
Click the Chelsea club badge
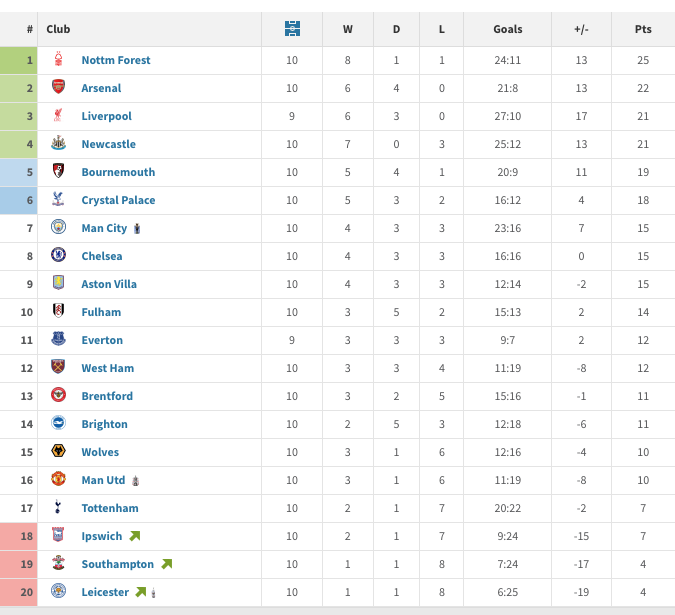(58, 255)
